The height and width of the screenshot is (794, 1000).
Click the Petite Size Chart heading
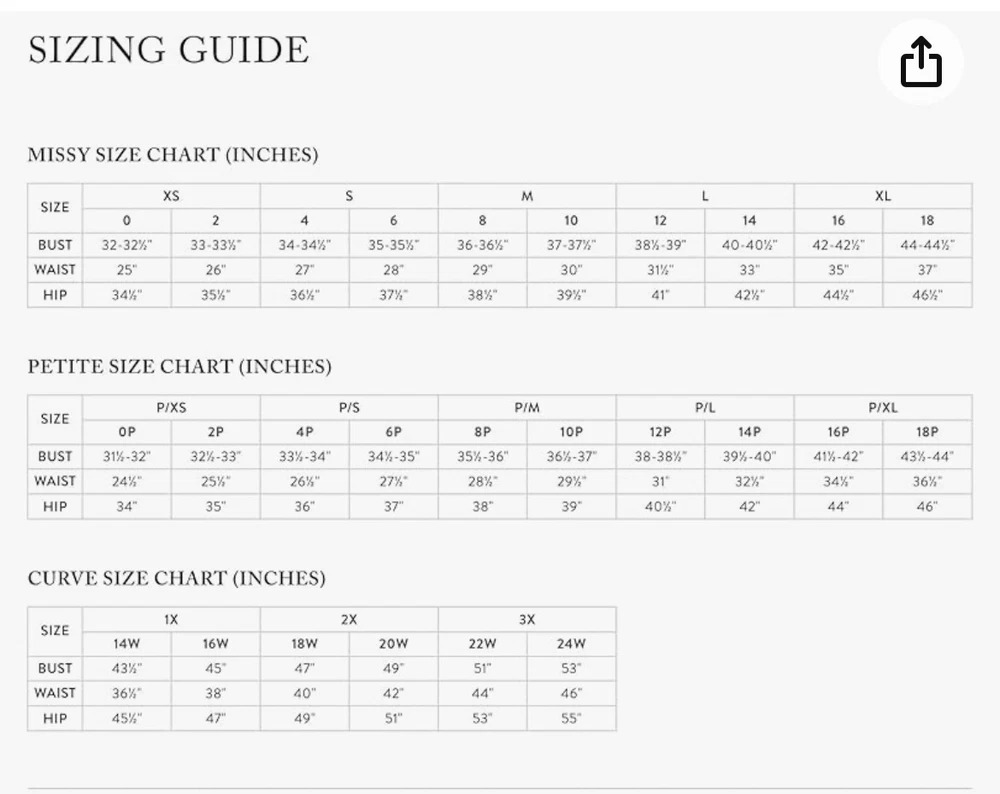(x=179, y=366)
